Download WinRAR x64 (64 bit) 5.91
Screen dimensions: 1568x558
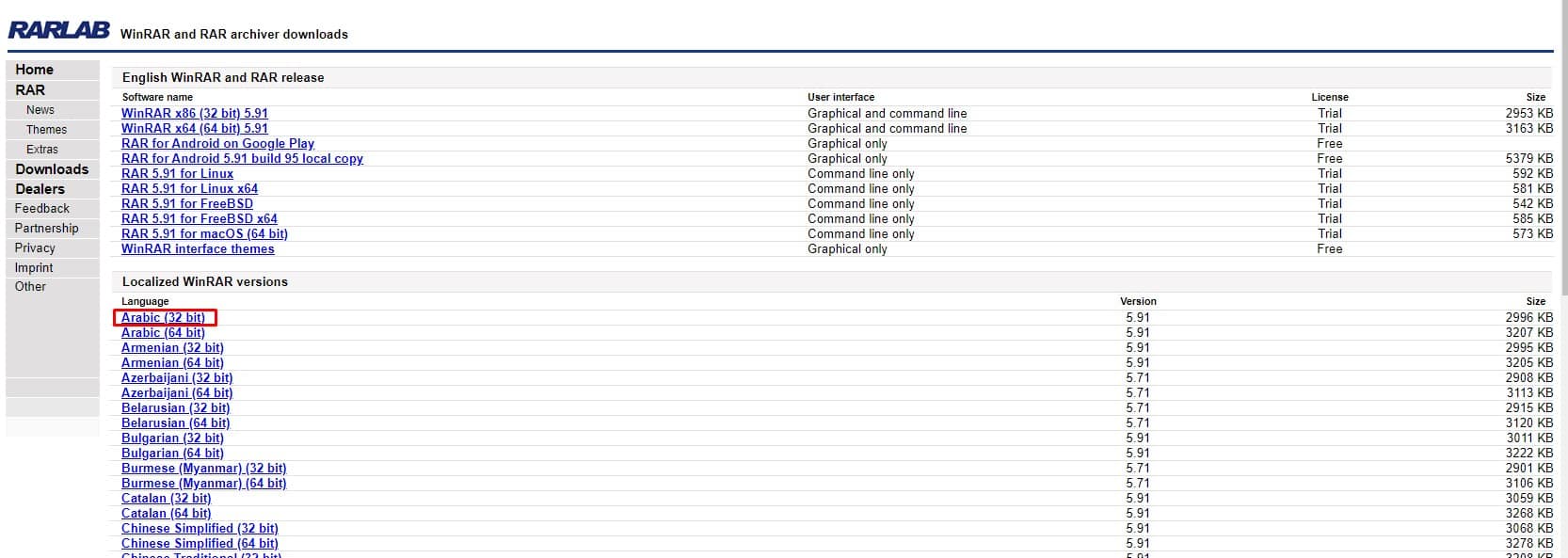[x=195, y=128]
